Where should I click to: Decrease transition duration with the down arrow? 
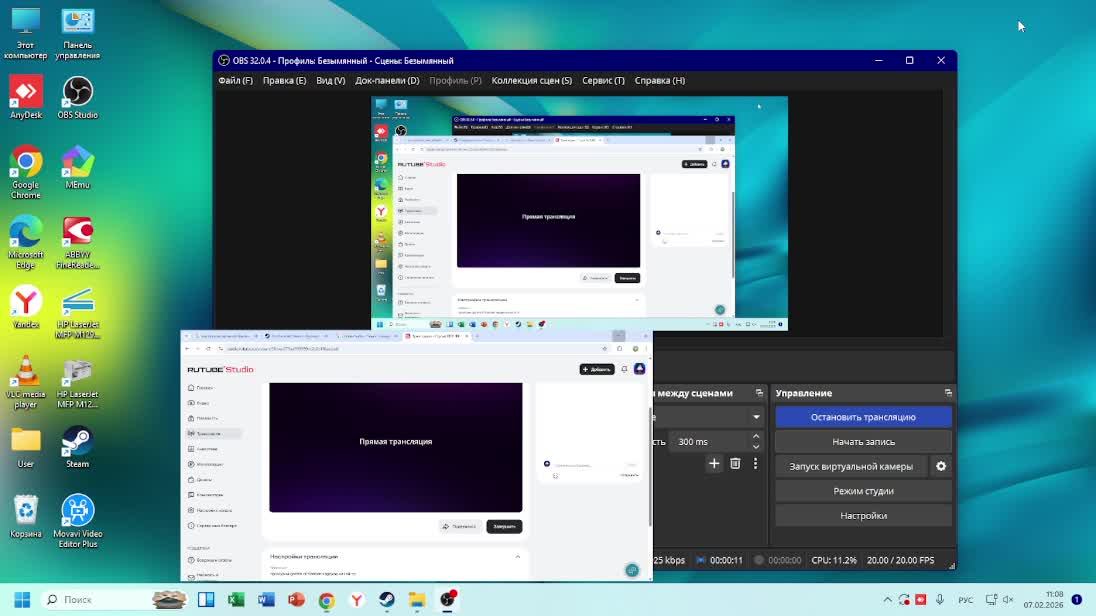click(x=756, y=447)
